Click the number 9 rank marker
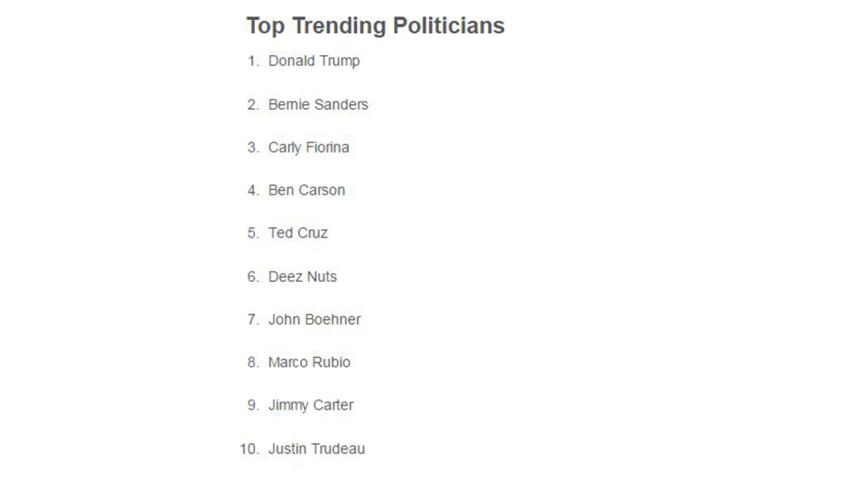This screenshot has height=482, width=857. click(253, 405)
